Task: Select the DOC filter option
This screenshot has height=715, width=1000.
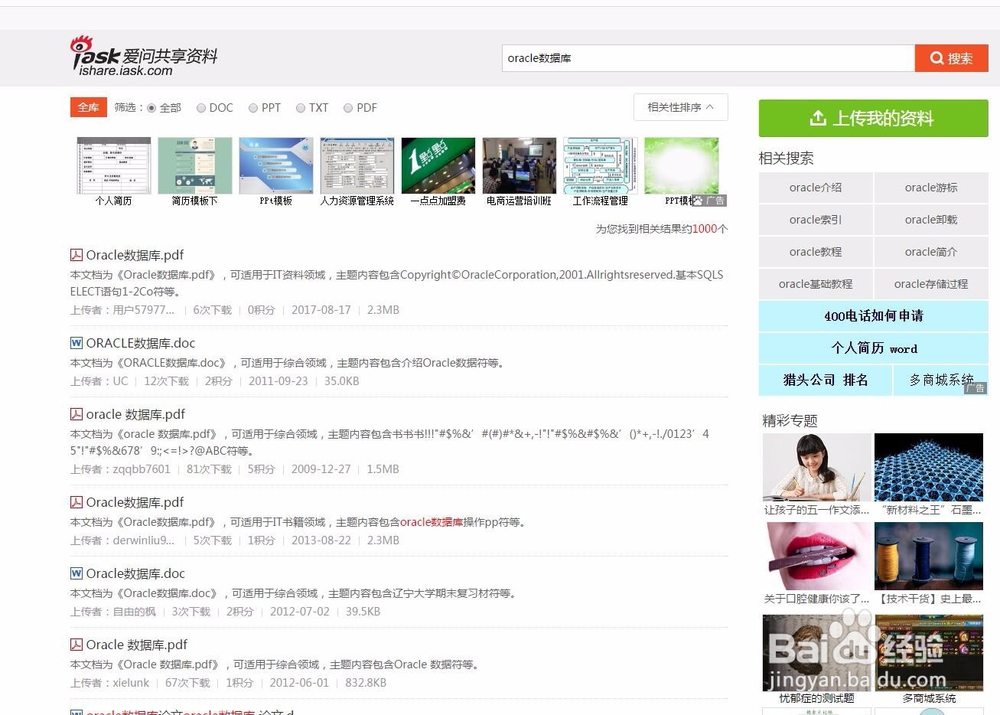Action: pos(203,107)
